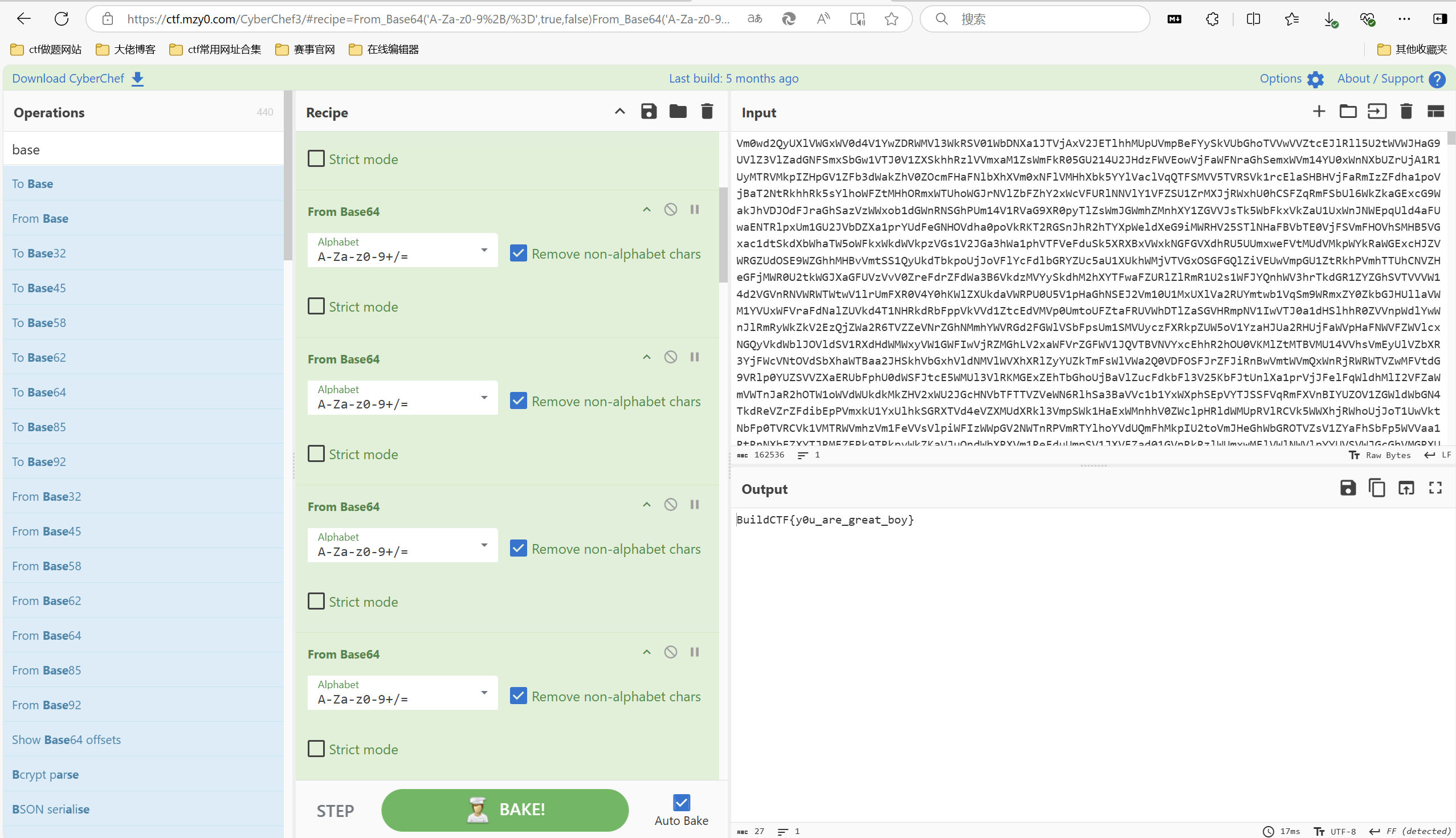This screenshot has height=838, width=1456.
Task: Clear input and output with the trash icon
Action: tap(1406, 112)
